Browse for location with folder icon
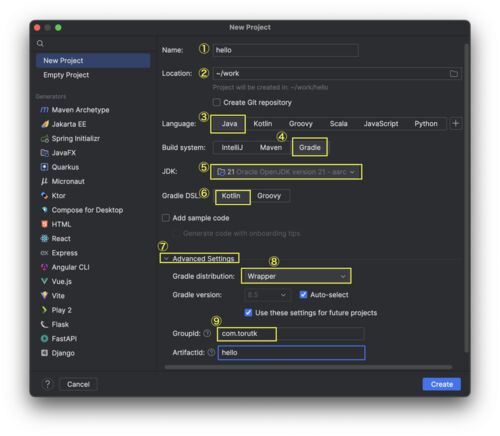The height and width of the screenshot is (436, 500). point(454,74)
